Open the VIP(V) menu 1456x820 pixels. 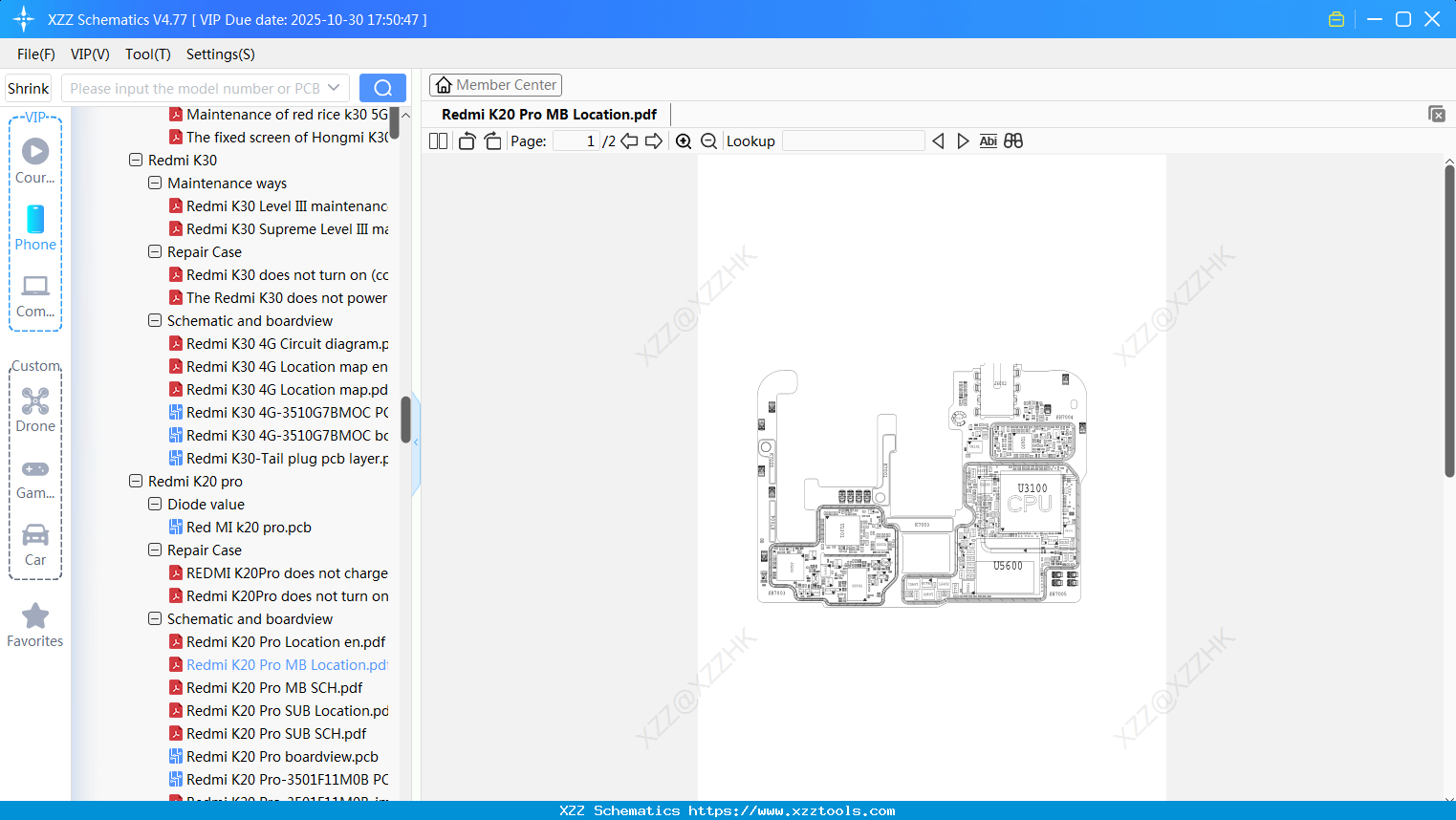[90, 54]
